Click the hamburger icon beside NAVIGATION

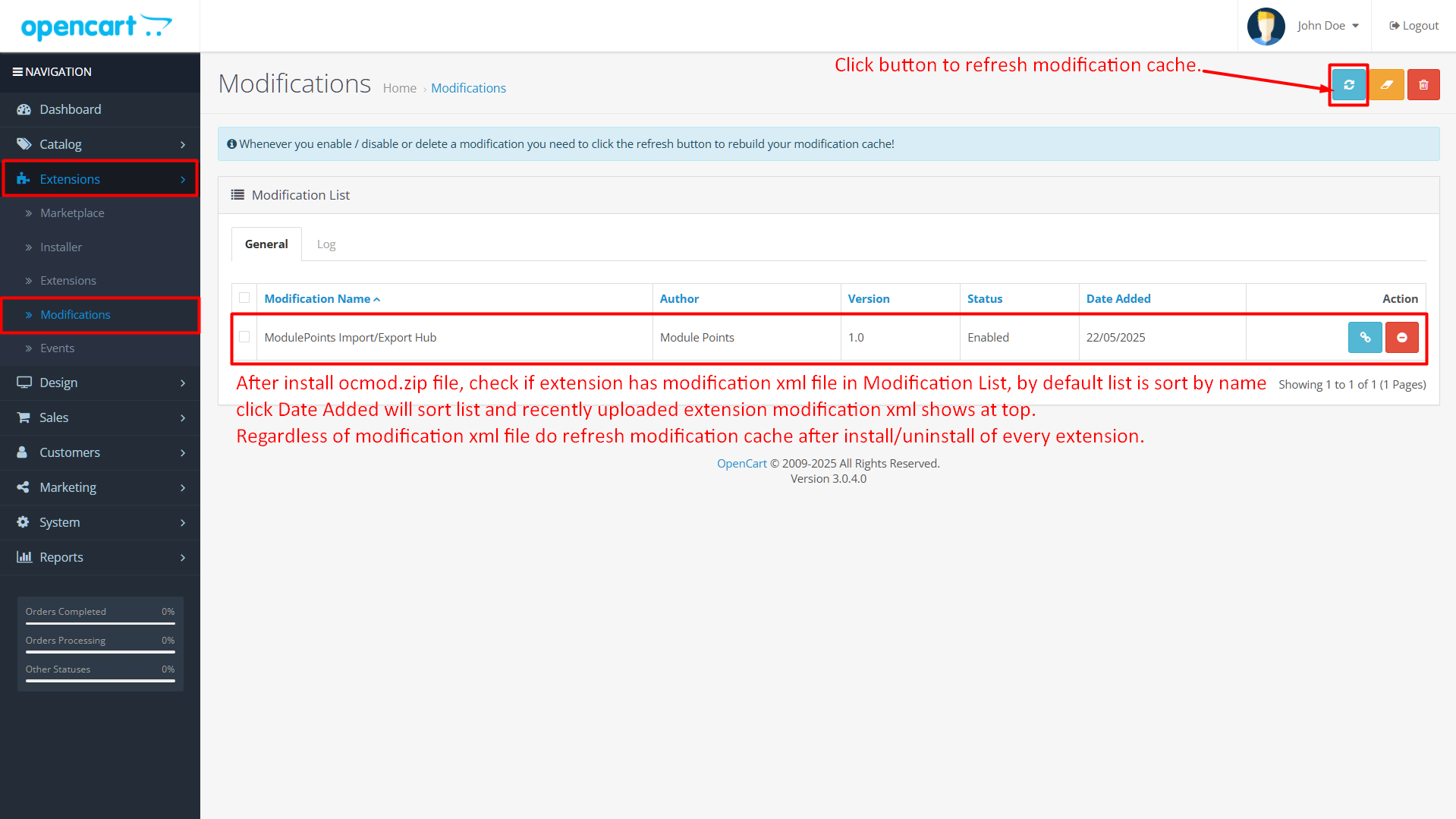[x=17, y=72]
